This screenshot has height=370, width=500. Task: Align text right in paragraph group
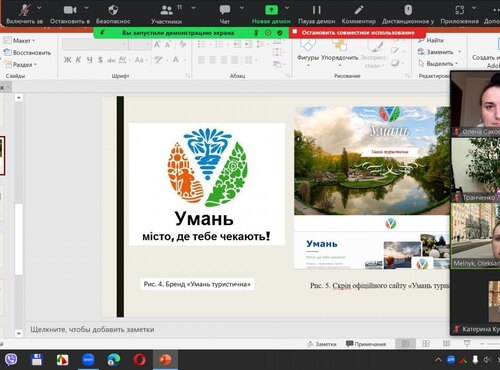[x=224, y=60]
